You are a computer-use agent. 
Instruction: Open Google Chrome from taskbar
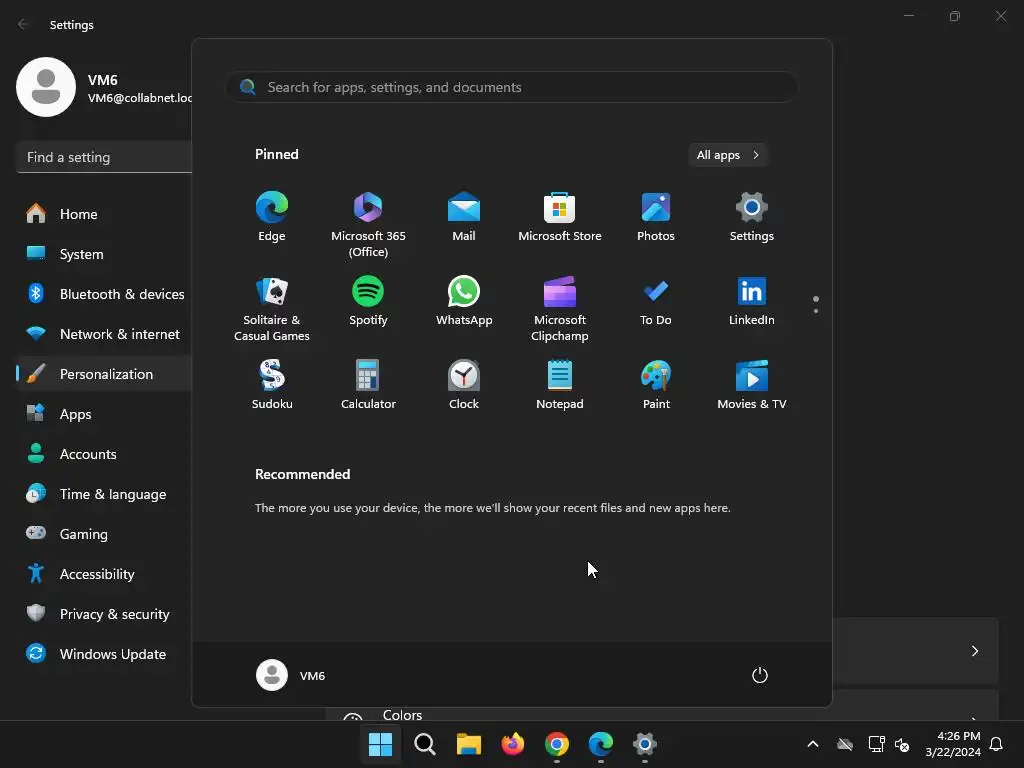[556, 744]
